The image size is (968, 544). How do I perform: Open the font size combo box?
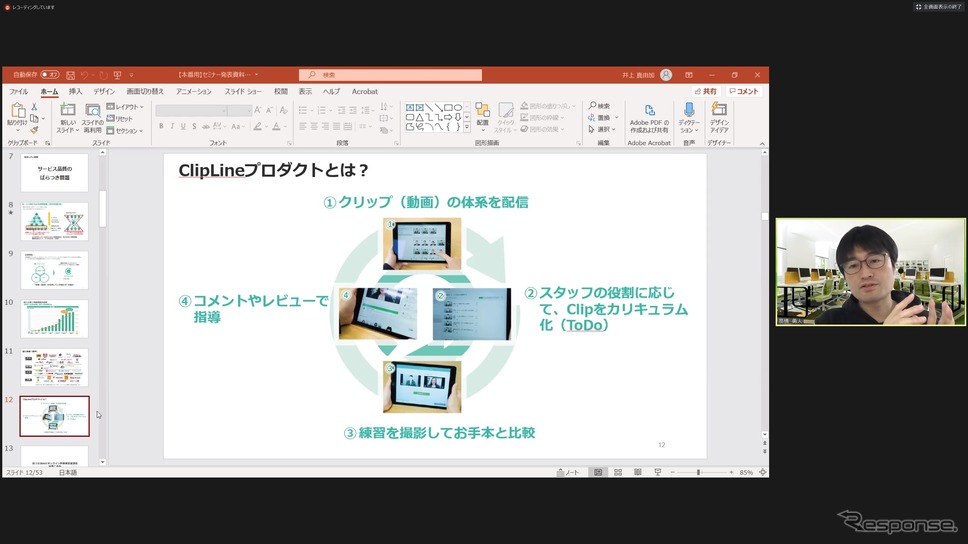tap(239, 111)
